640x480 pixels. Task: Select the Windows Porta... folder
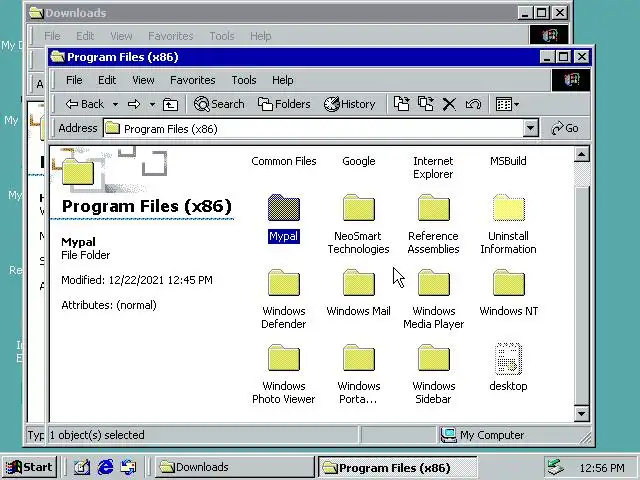click(358, 358)
